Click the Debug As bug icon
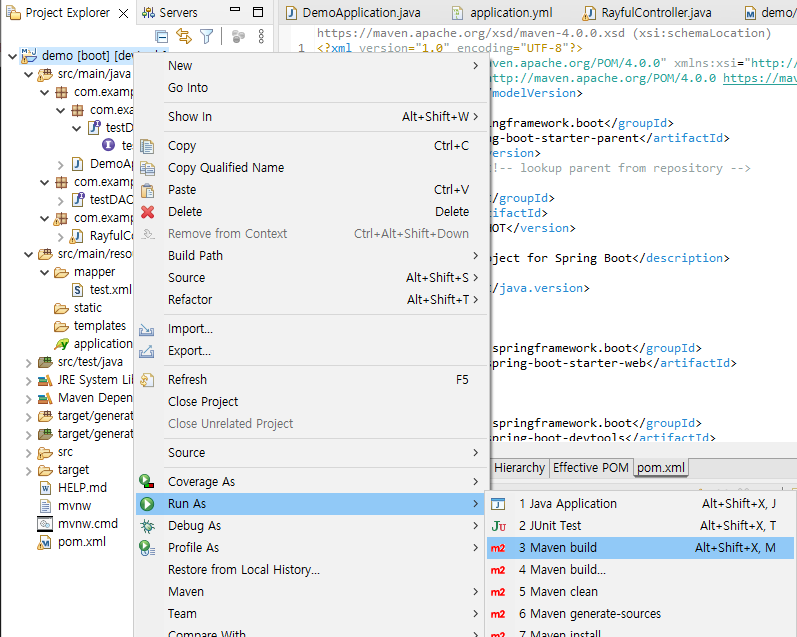 pyautogui.click(x=147, y=526)
